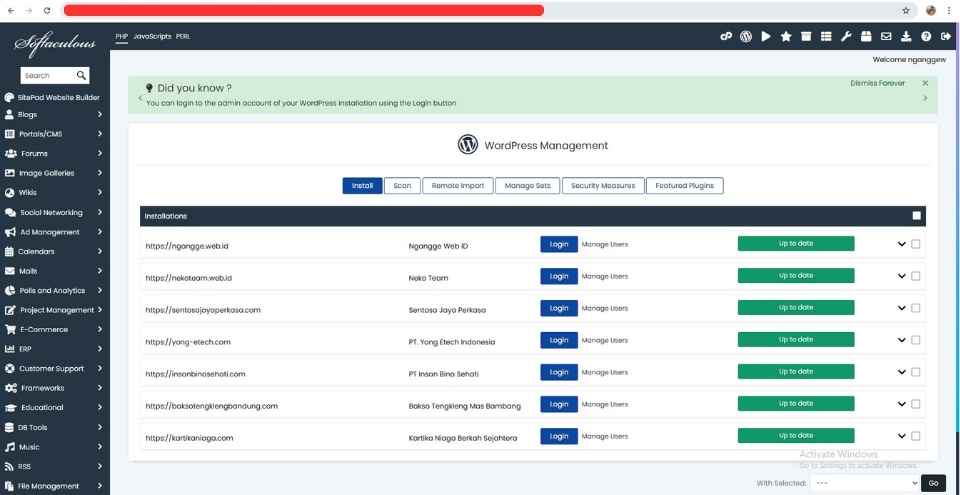Viewport: 960px width, 495px height.
Task: Check the select-all box in Installations header
Action: click(x=917, y=216)
